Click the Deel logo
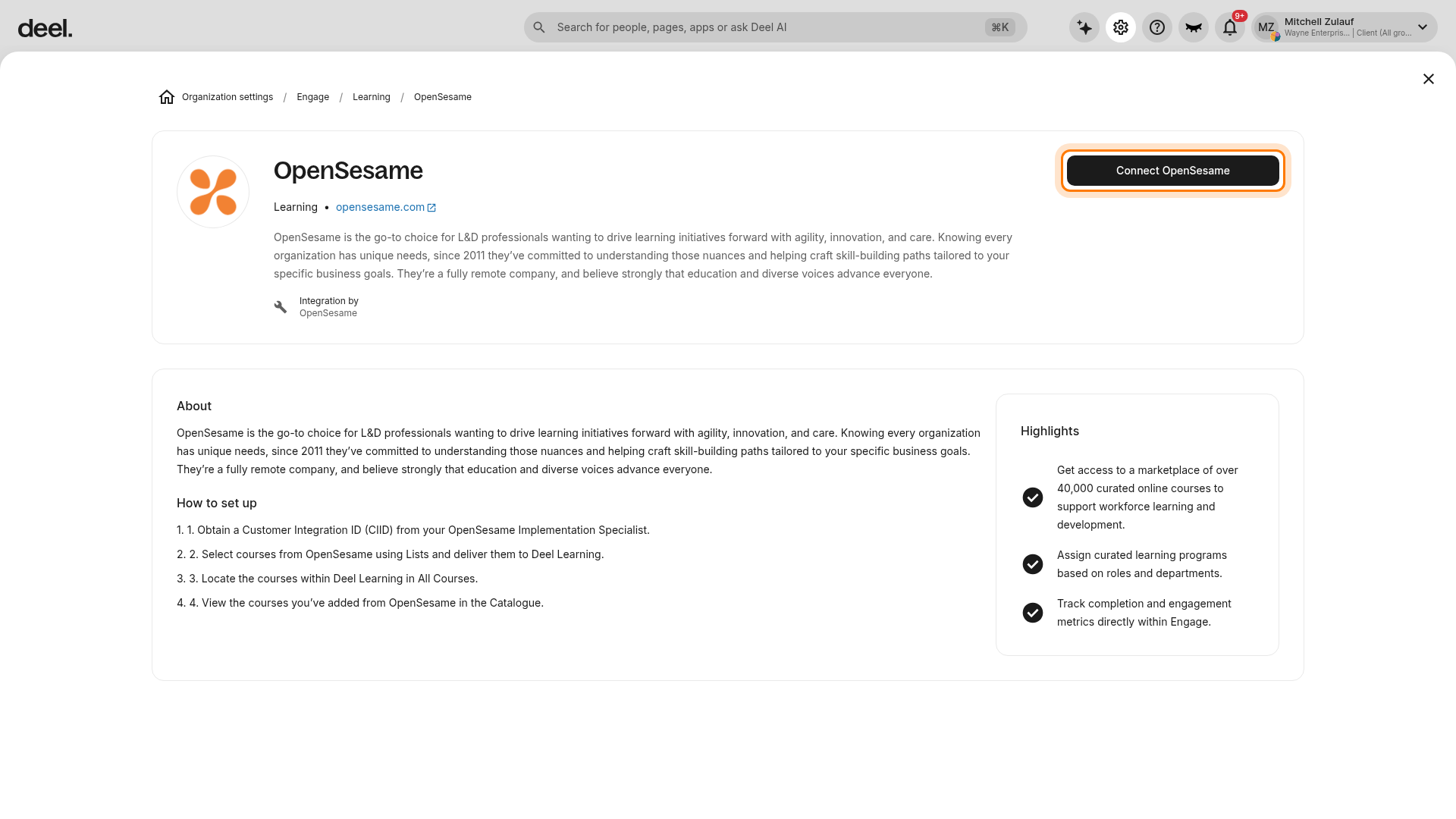This screenshot has width=1456, height=819. (45, 29)
